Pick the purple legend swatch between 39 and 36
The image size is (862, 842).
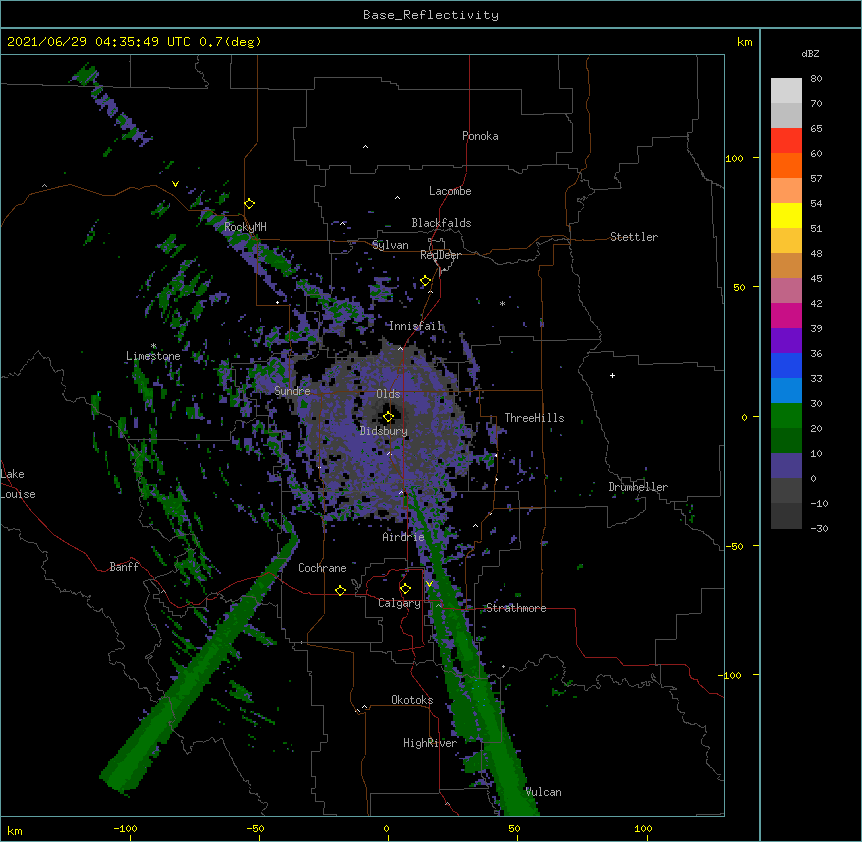tap(786, 341)
